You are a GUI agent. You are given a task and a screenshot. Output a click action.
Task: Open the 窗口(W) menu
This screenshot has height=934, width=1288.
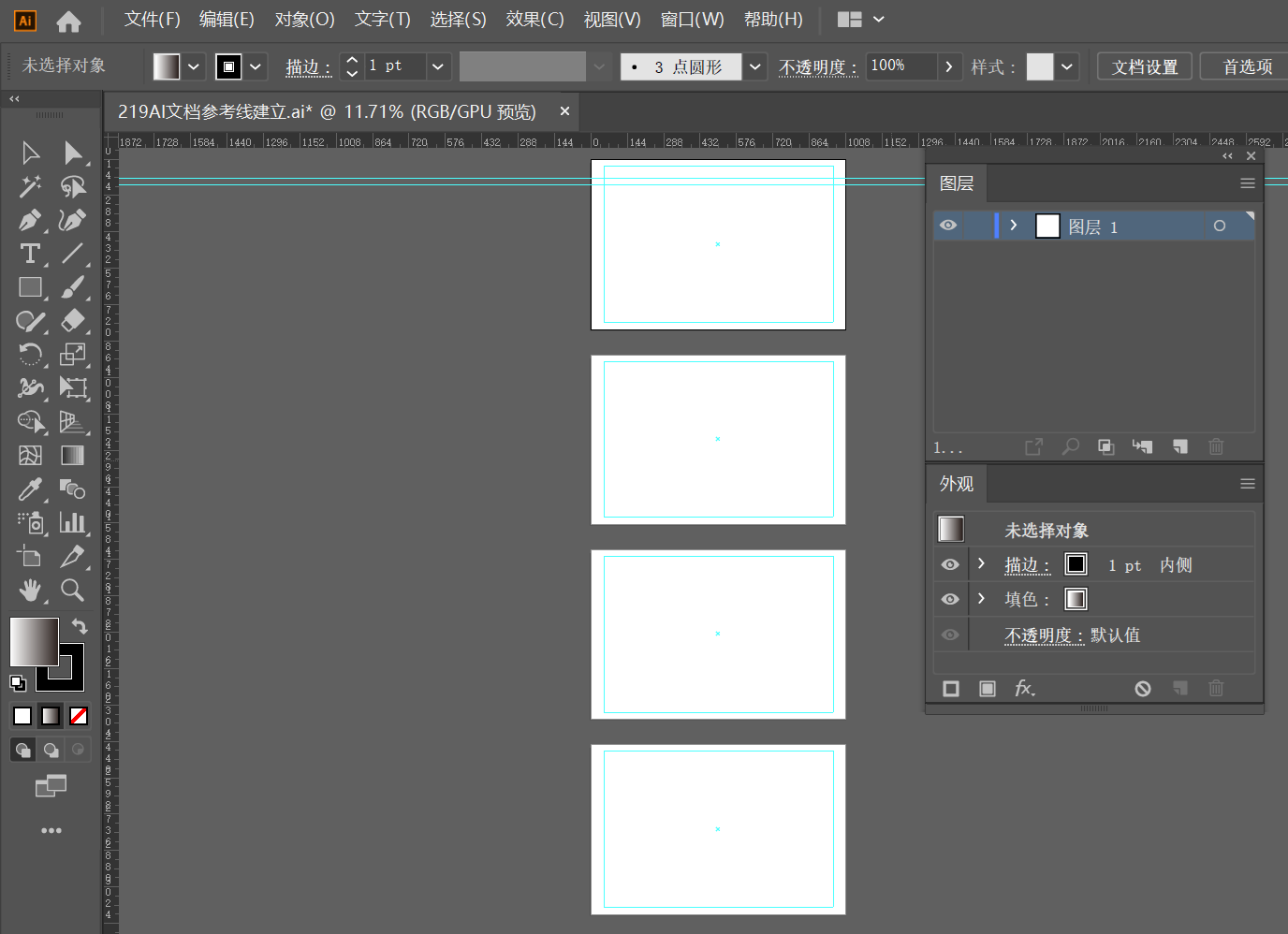coord(693,20)
